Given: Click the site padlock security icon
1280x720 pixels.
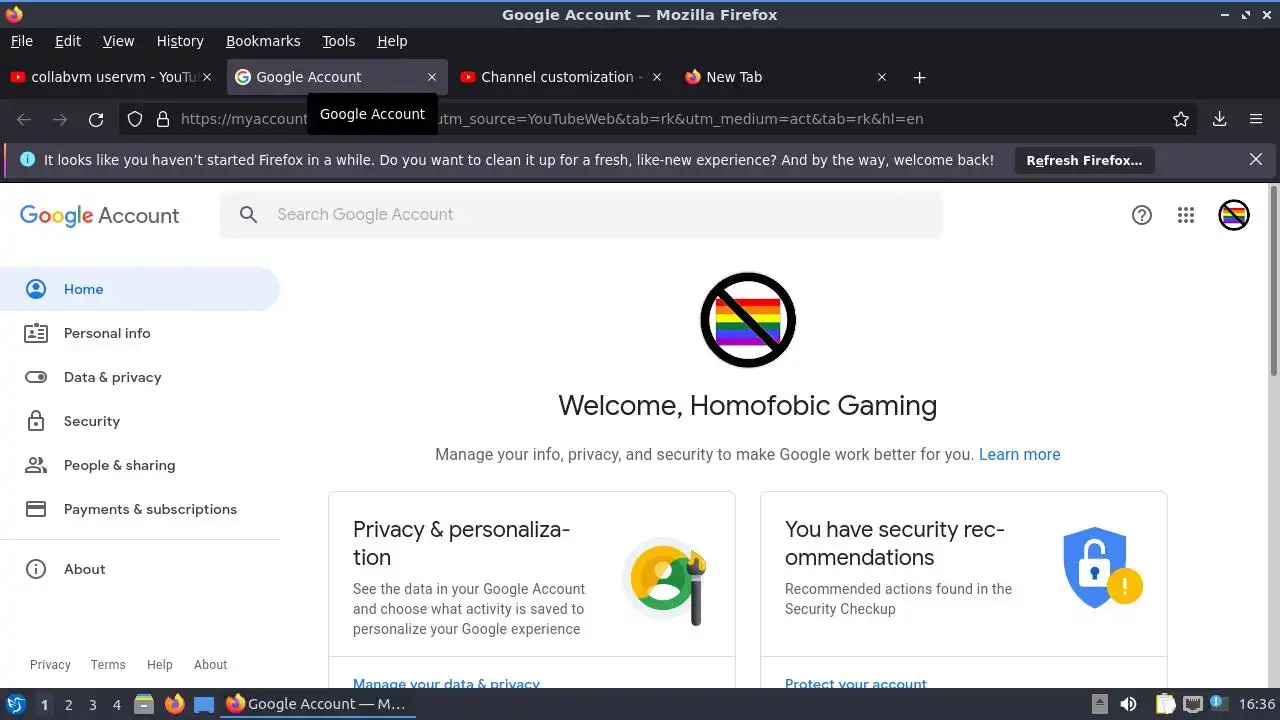Looking at the screenshot, I should [163, 119].
